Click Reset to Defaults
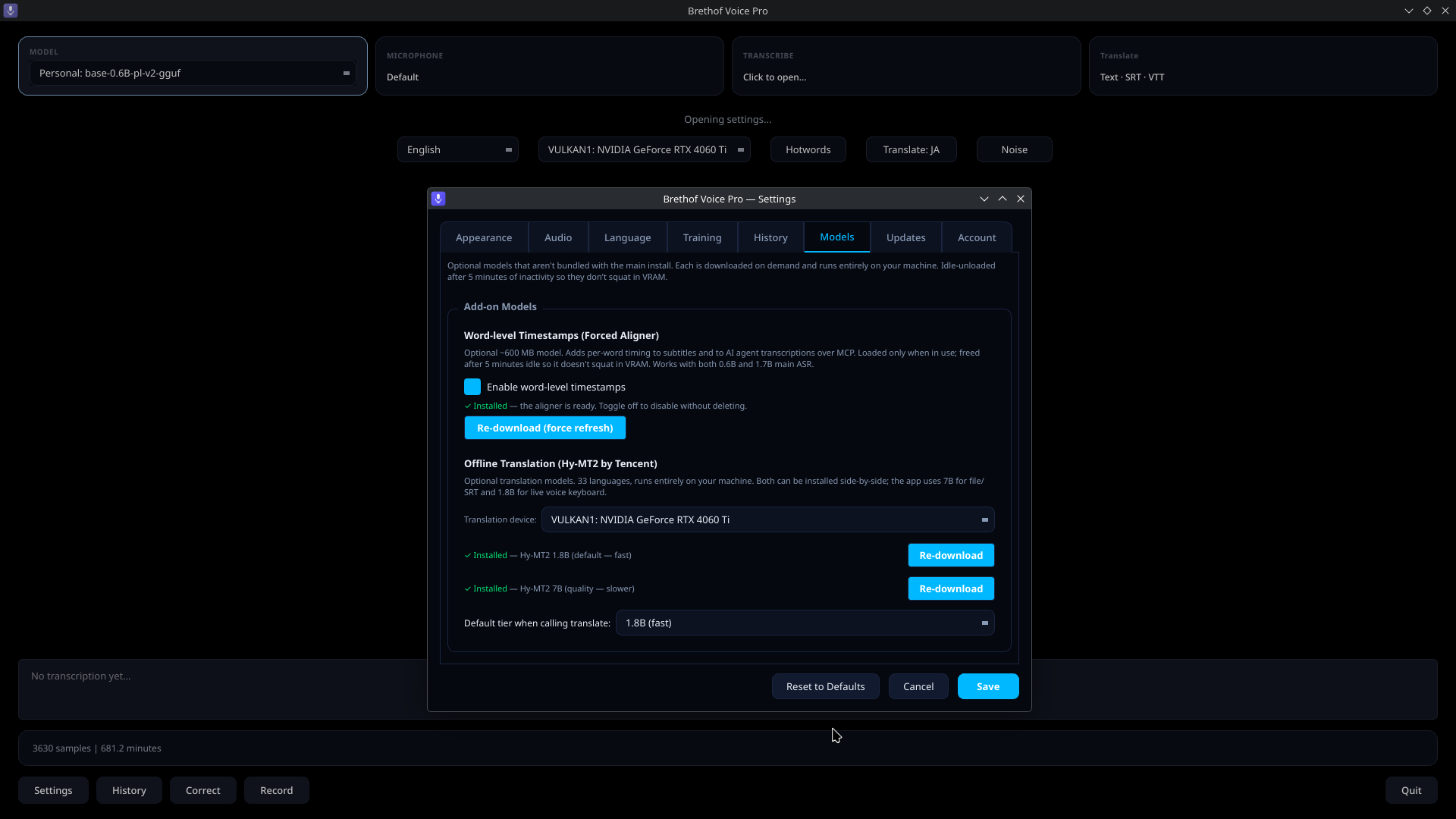This screenshot has width=1456, height=819. [x=825, y=686]
